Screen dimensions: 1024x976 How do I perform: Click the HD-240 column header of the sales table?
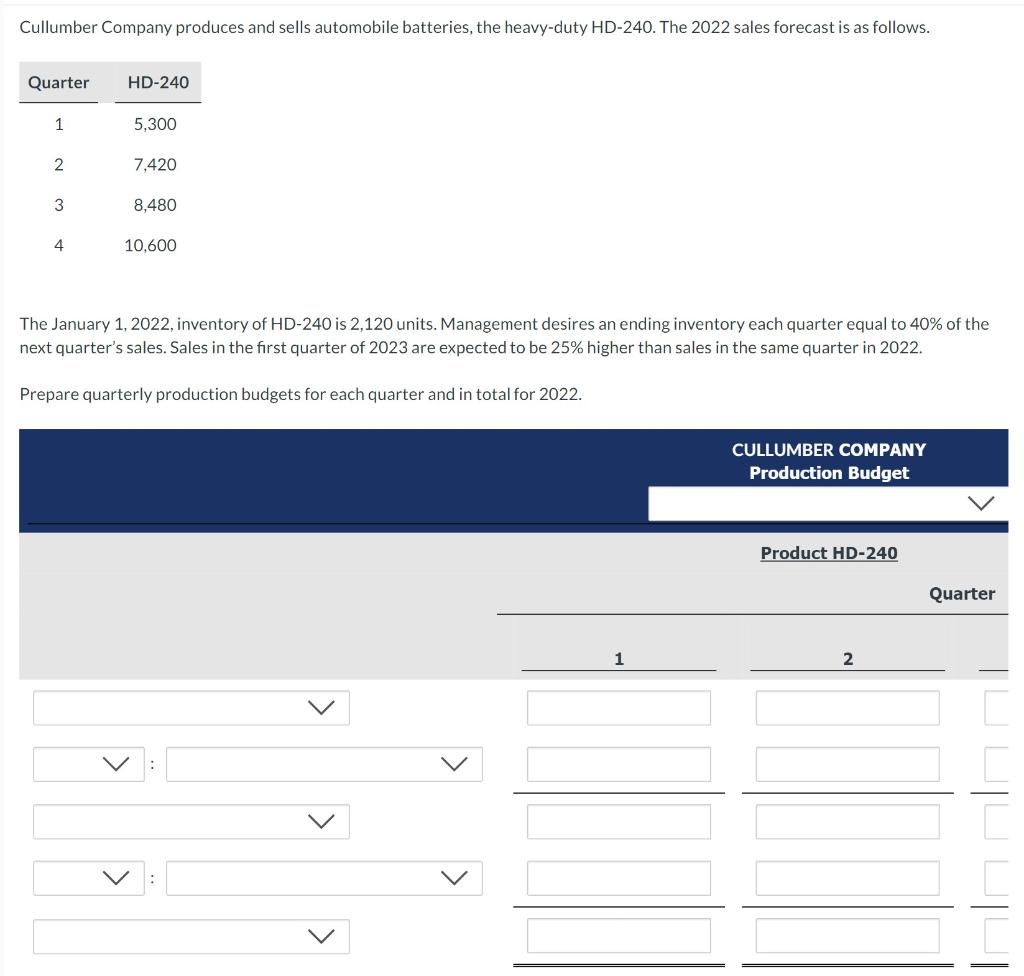tap(158, 82)
